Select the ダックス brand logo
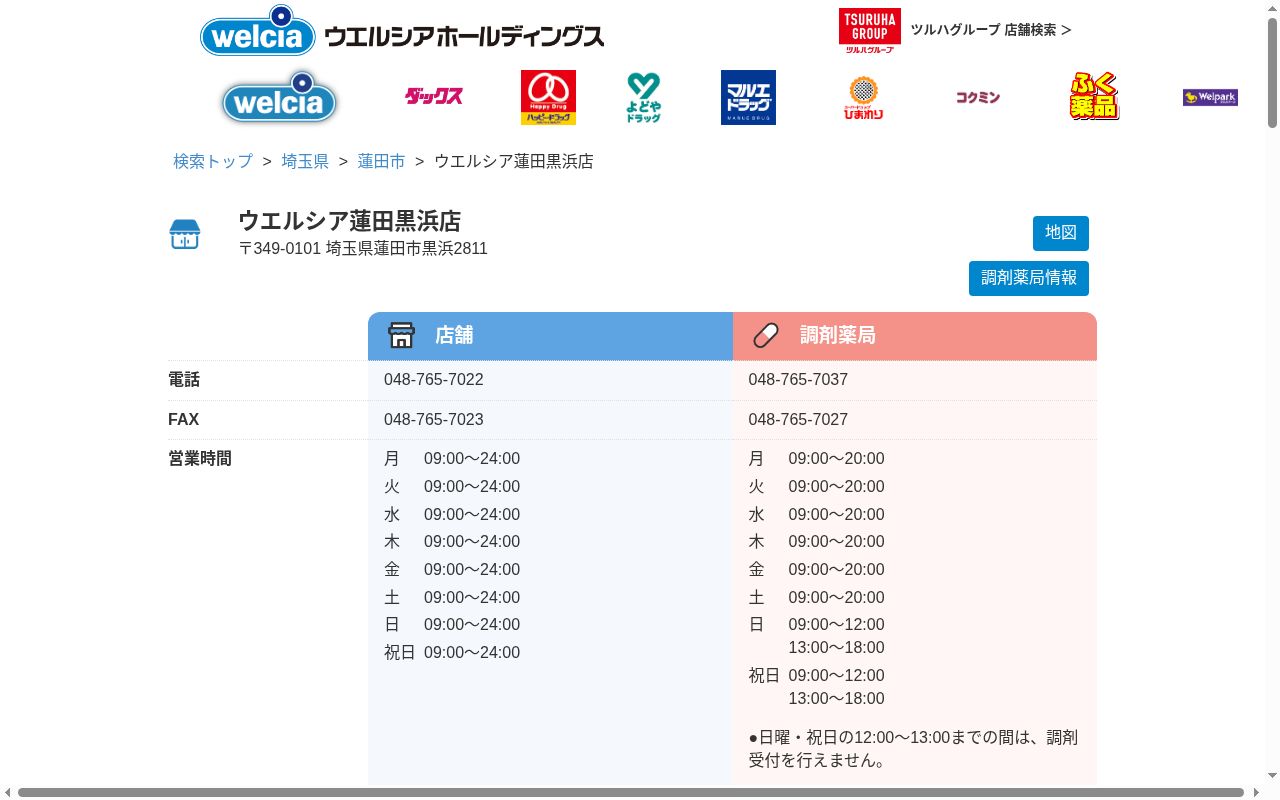Image resolution: width=1280 pixels, height=800 pixels. click(x=434, y=97)
